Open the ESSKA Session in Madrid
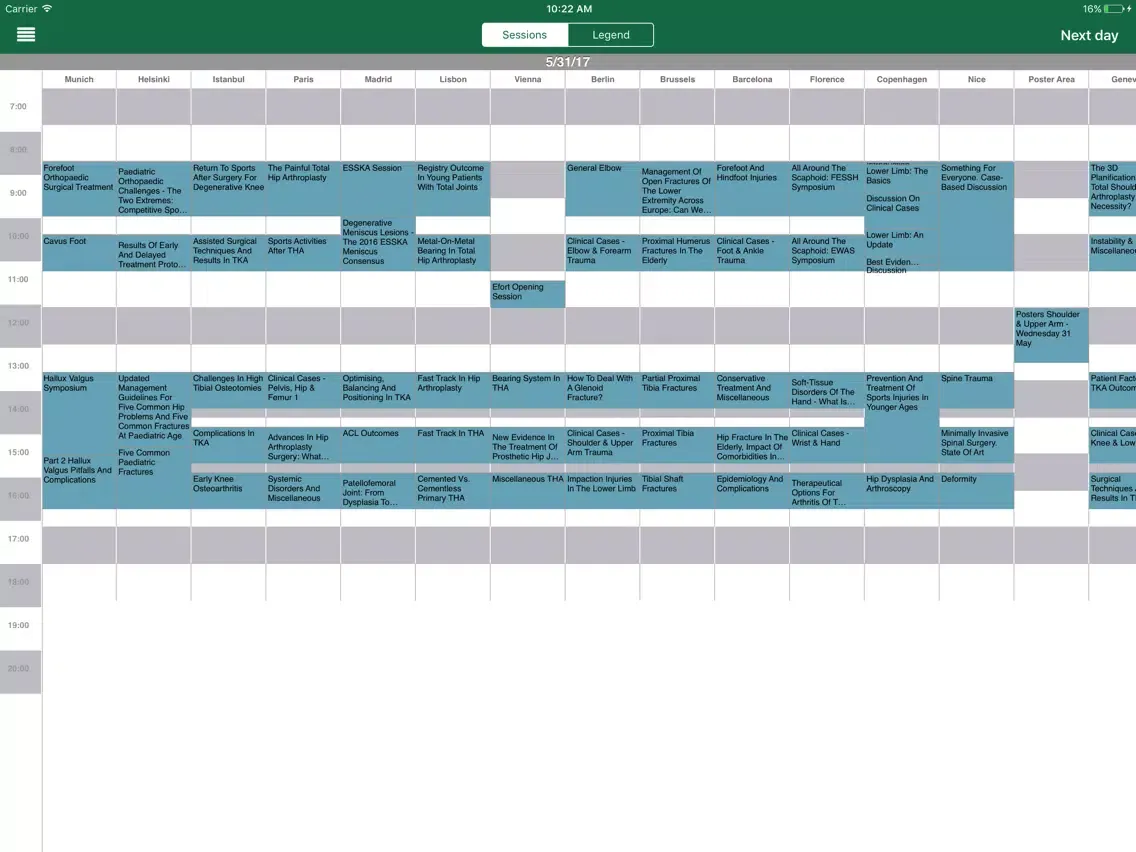Viewport: 1136px width, 852px height. [378, 188]
